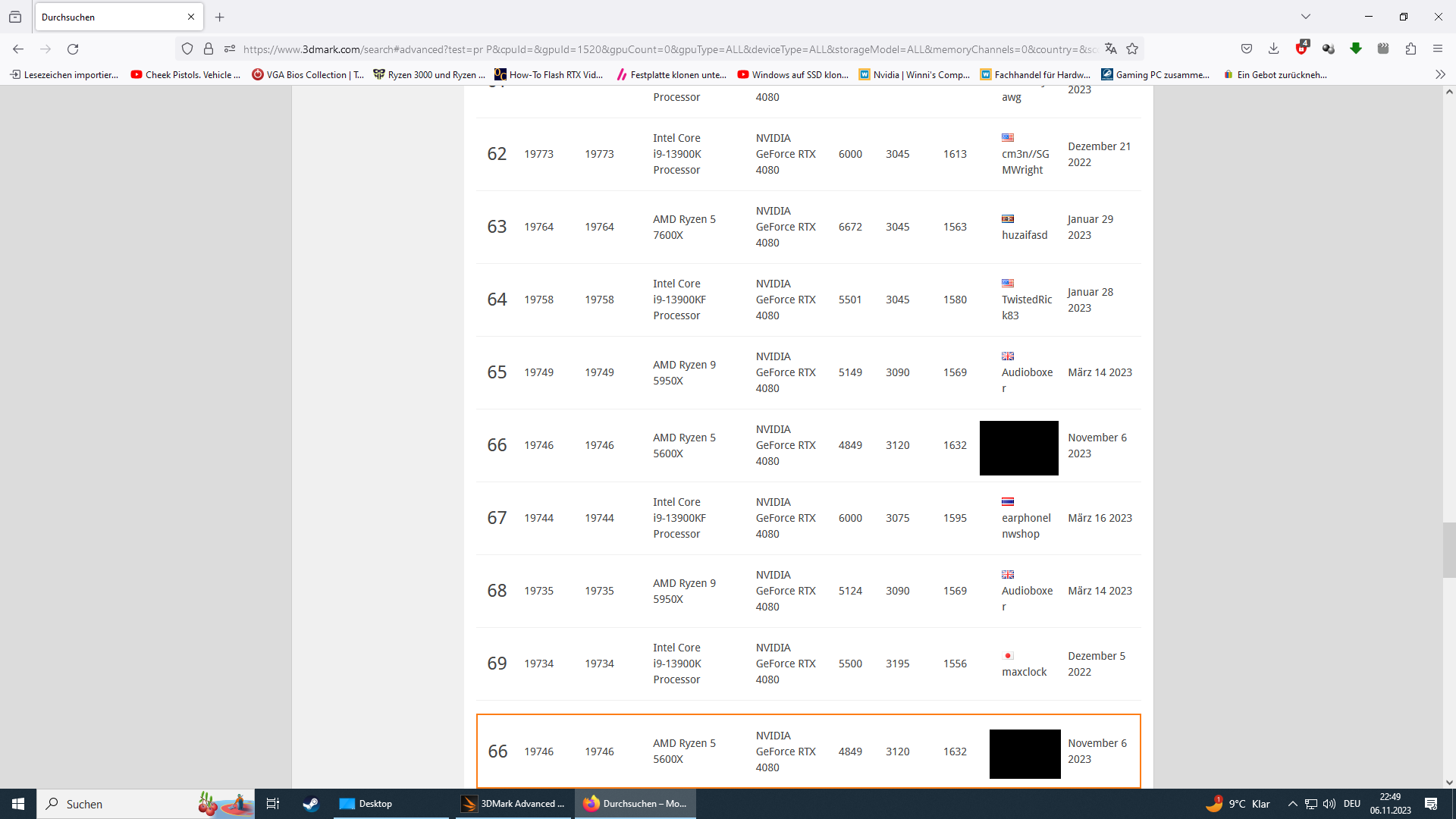The image size is (1456, 819).
Task: Click the browser reload page icon
Action: tap(73, 49)
